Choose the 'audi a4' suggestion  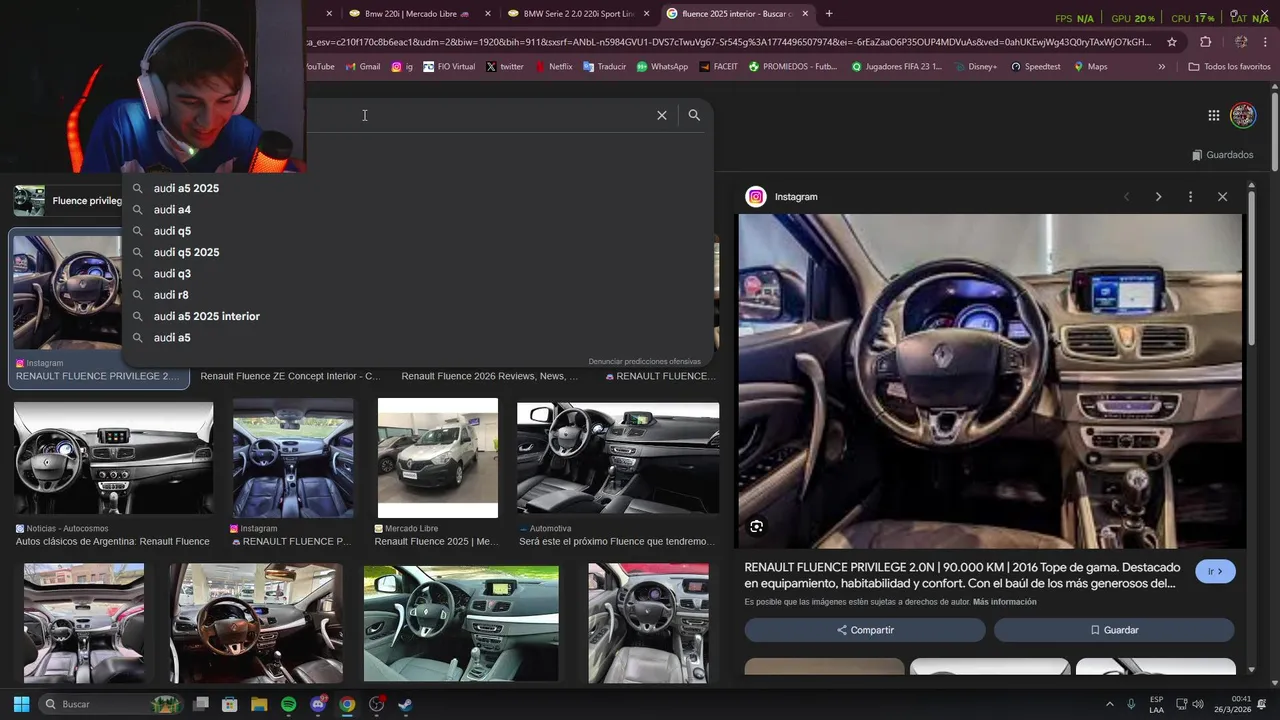pos(417,210)
